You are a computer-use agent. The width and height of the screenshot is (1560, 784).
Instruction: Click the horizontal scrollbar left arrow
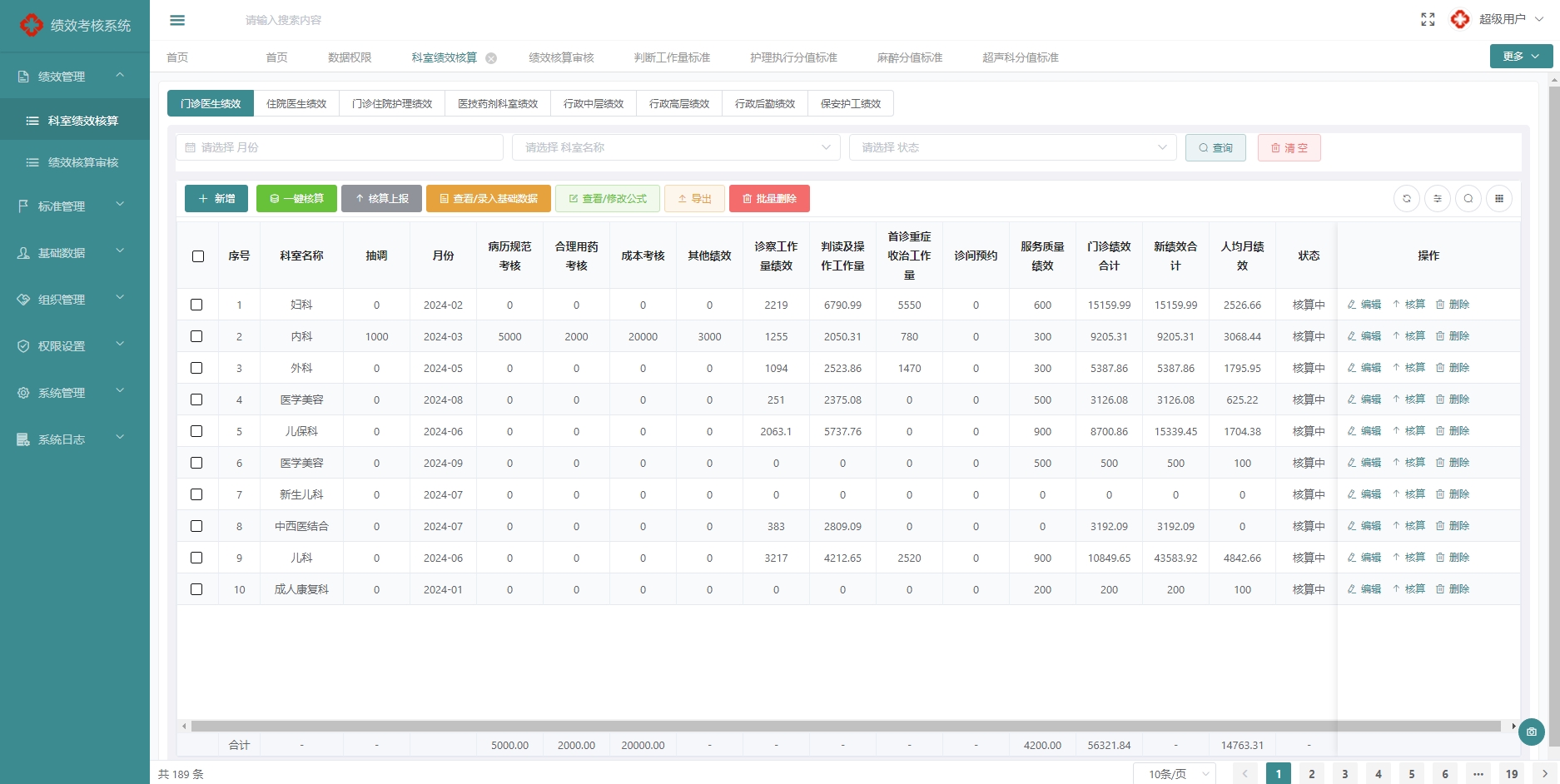184,727
